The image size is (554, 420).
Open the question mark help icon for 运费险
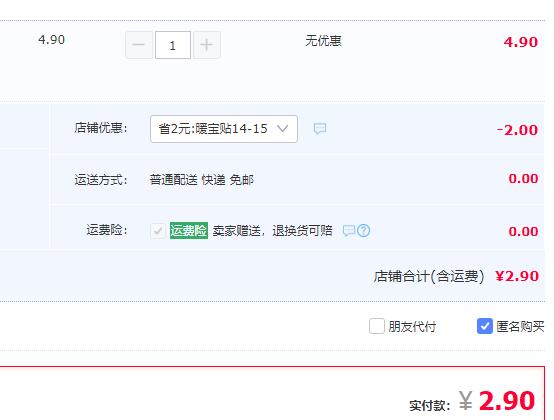363,231
